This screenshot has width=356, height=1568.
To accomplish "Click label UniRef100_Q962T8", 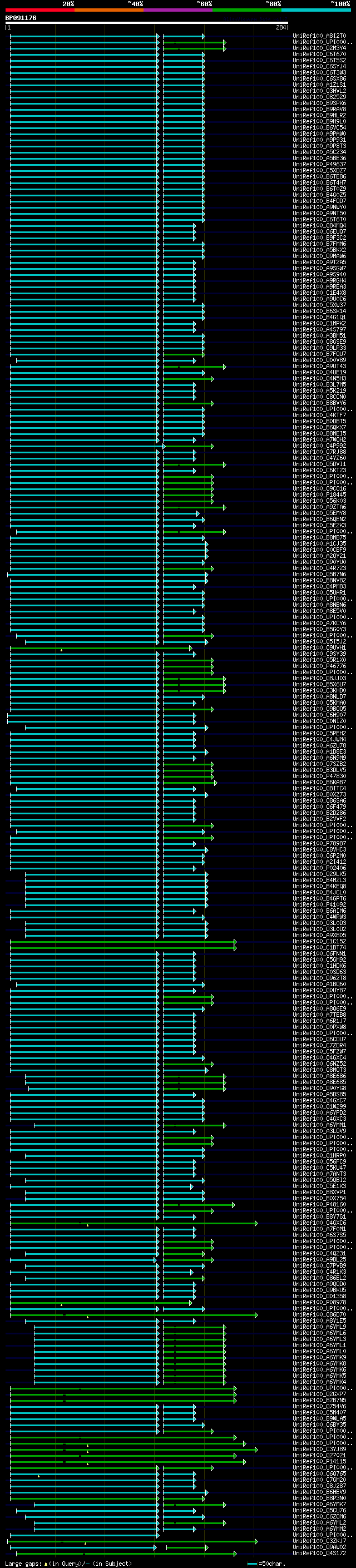I will point(319,978).
